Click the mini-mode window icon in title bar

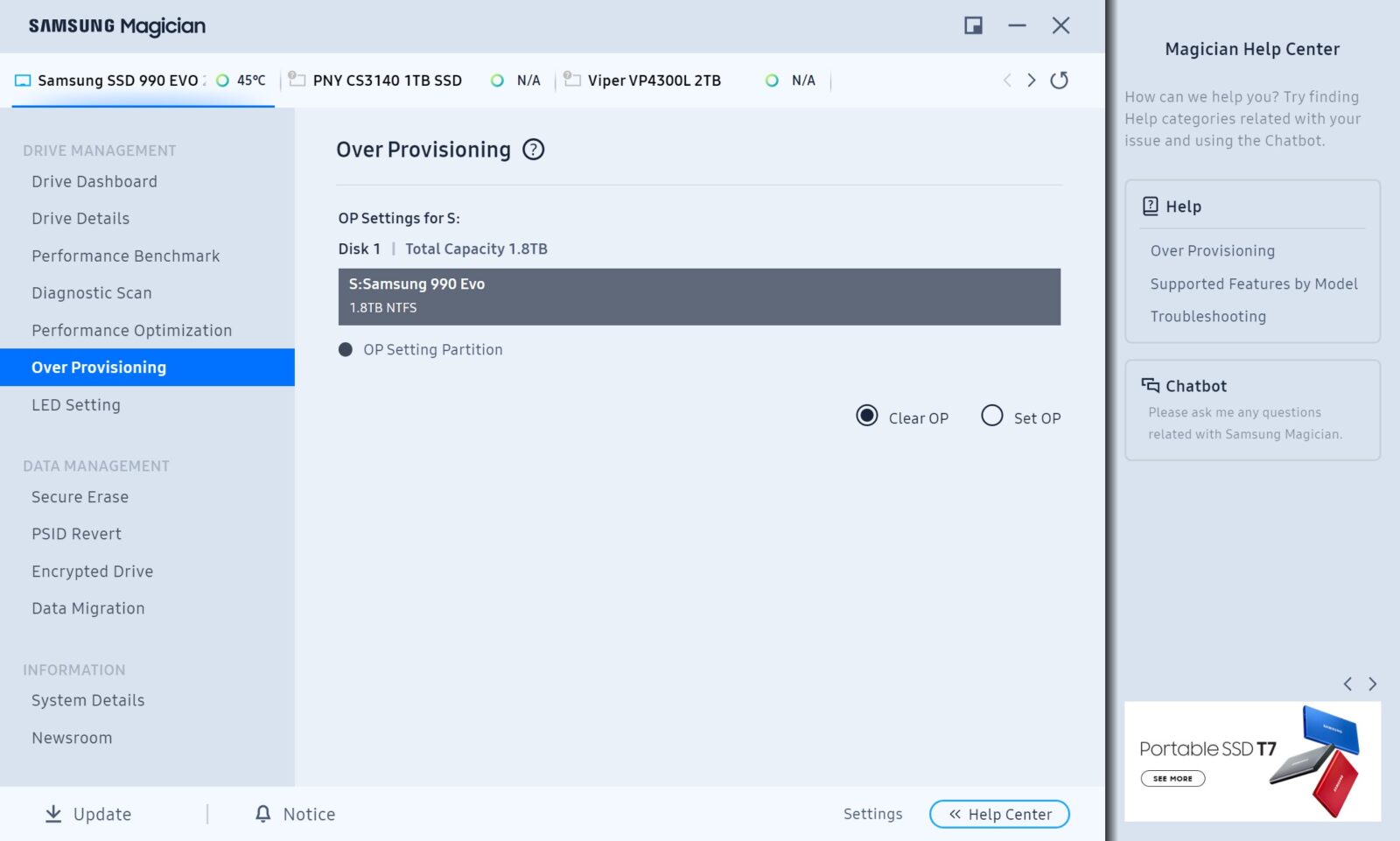point(973,25)
